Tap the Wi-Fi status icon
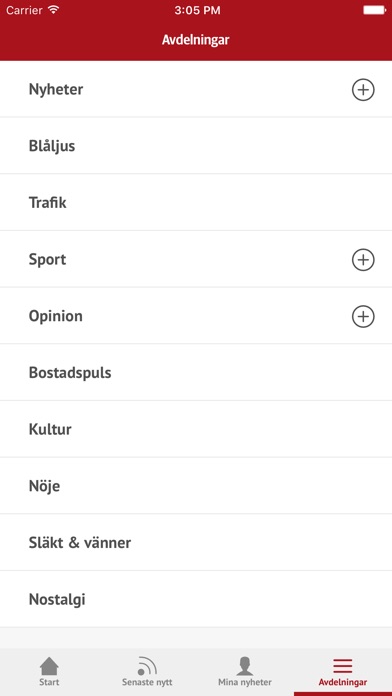Viewport: 392px width, 696px height. (x=54, y=10)
